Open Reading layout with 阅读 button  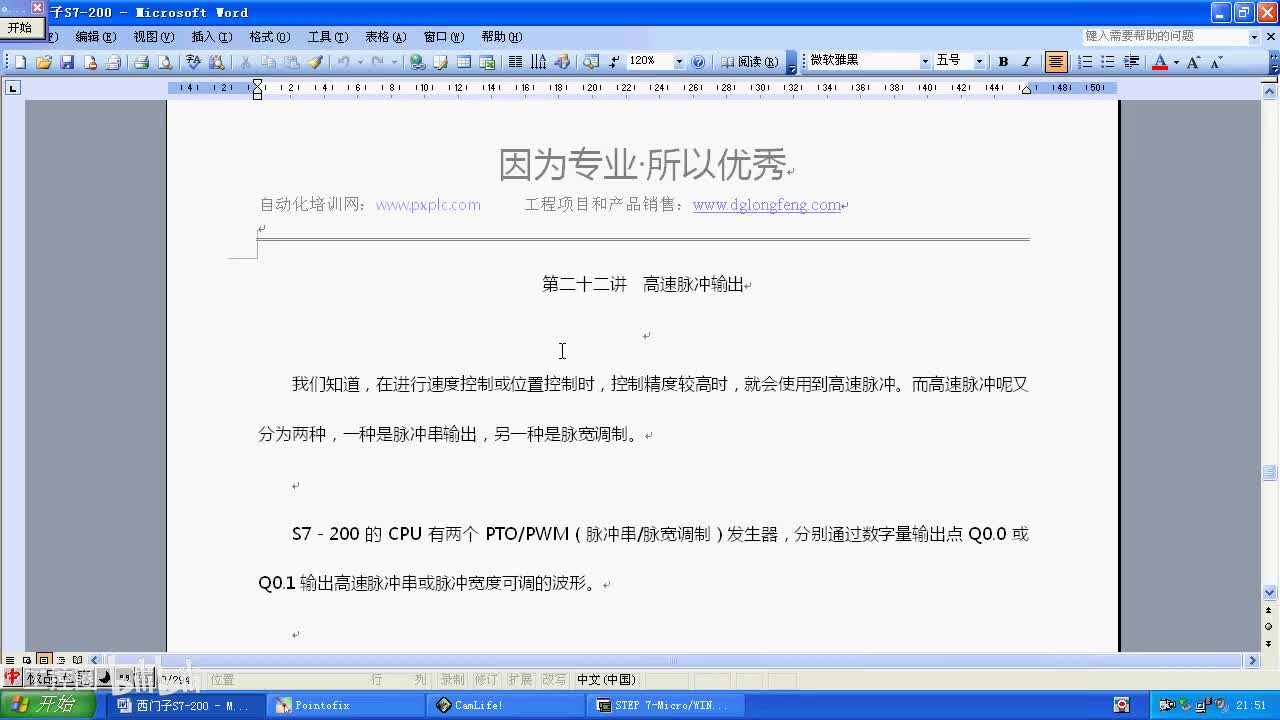[x=749, y=62]
